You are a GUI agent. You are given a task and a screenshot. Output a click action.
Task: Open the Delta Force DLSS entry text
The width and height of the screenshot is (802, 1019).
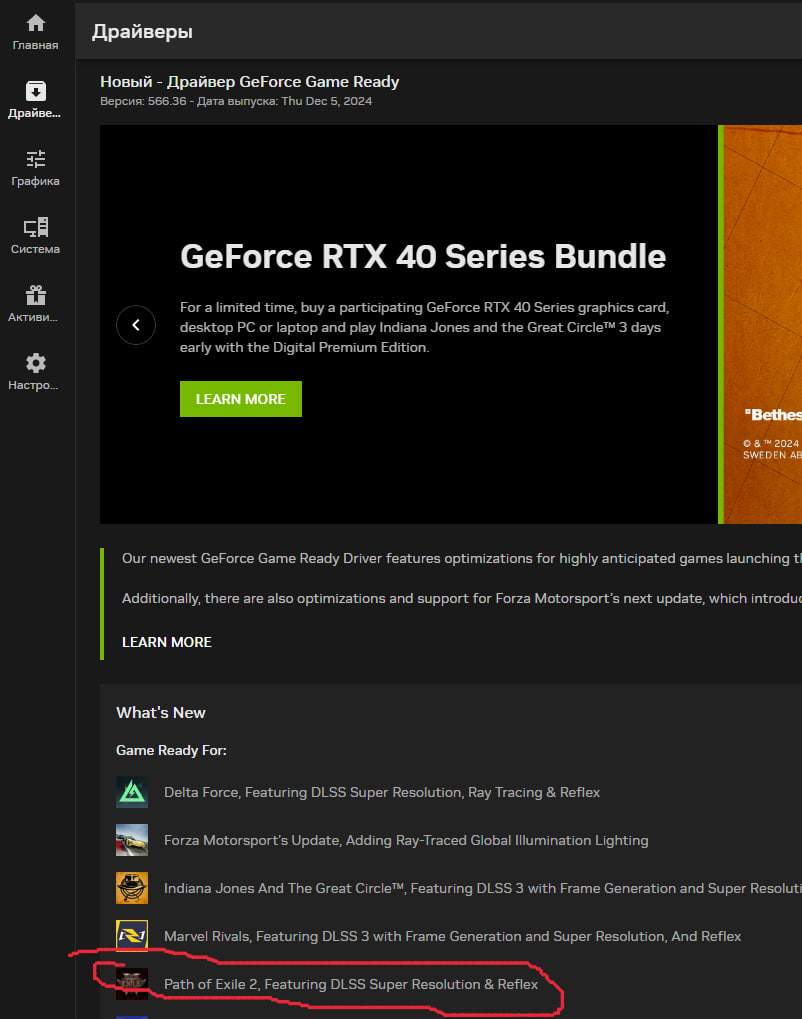382,792
